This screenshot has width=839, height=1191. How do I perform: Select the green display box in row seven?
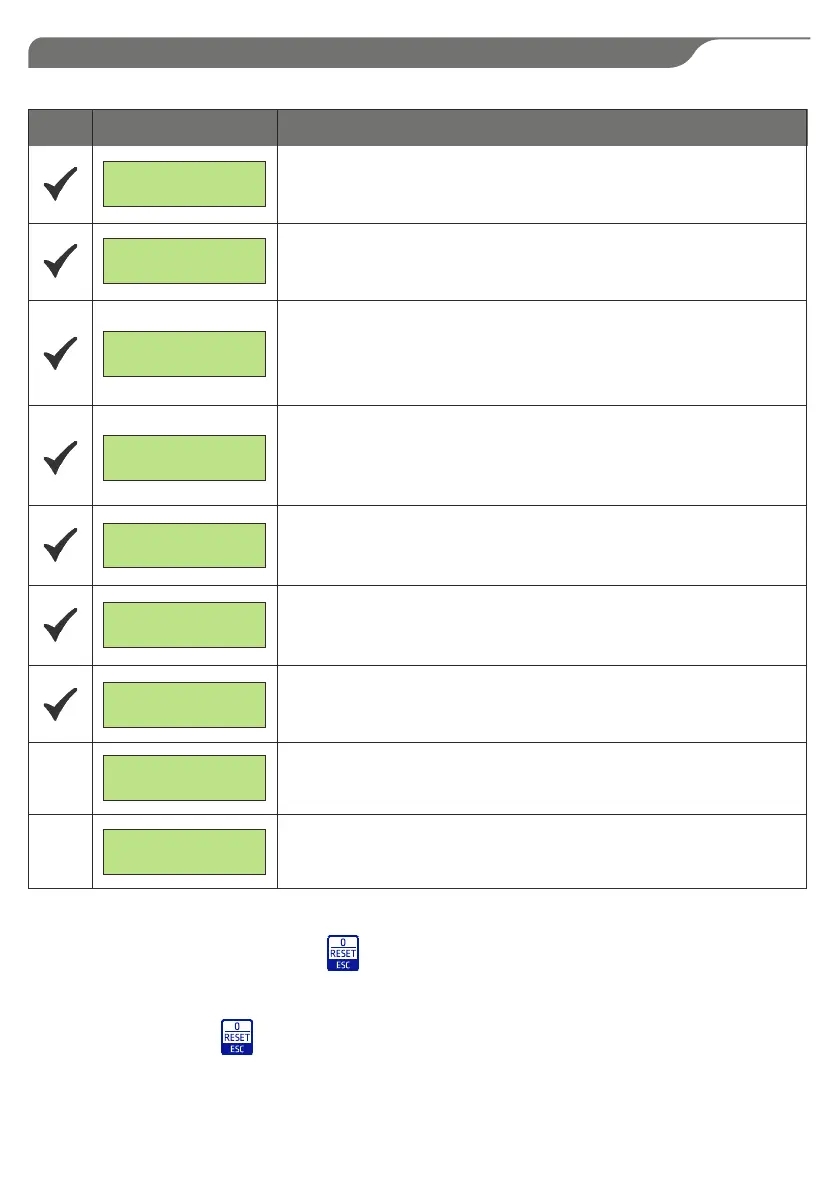coord(185,705)
